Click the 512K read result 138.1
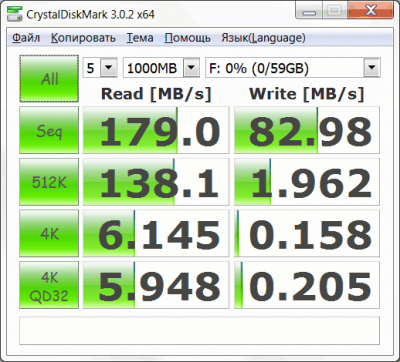Viewport: 400px width, 362px height. tap(156, 182)
